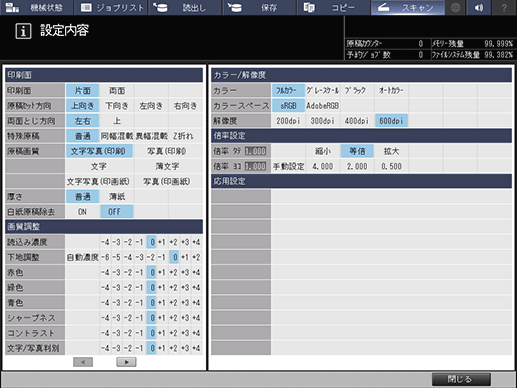Open help with the question mark icon

click(504, 7)
